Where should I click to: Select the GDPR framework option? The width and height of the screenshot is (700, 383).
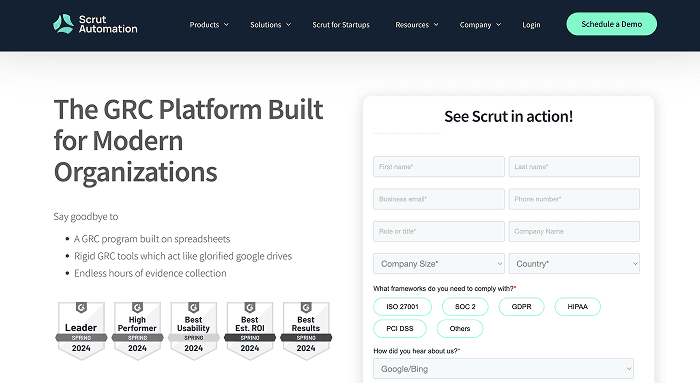[521, 307]
